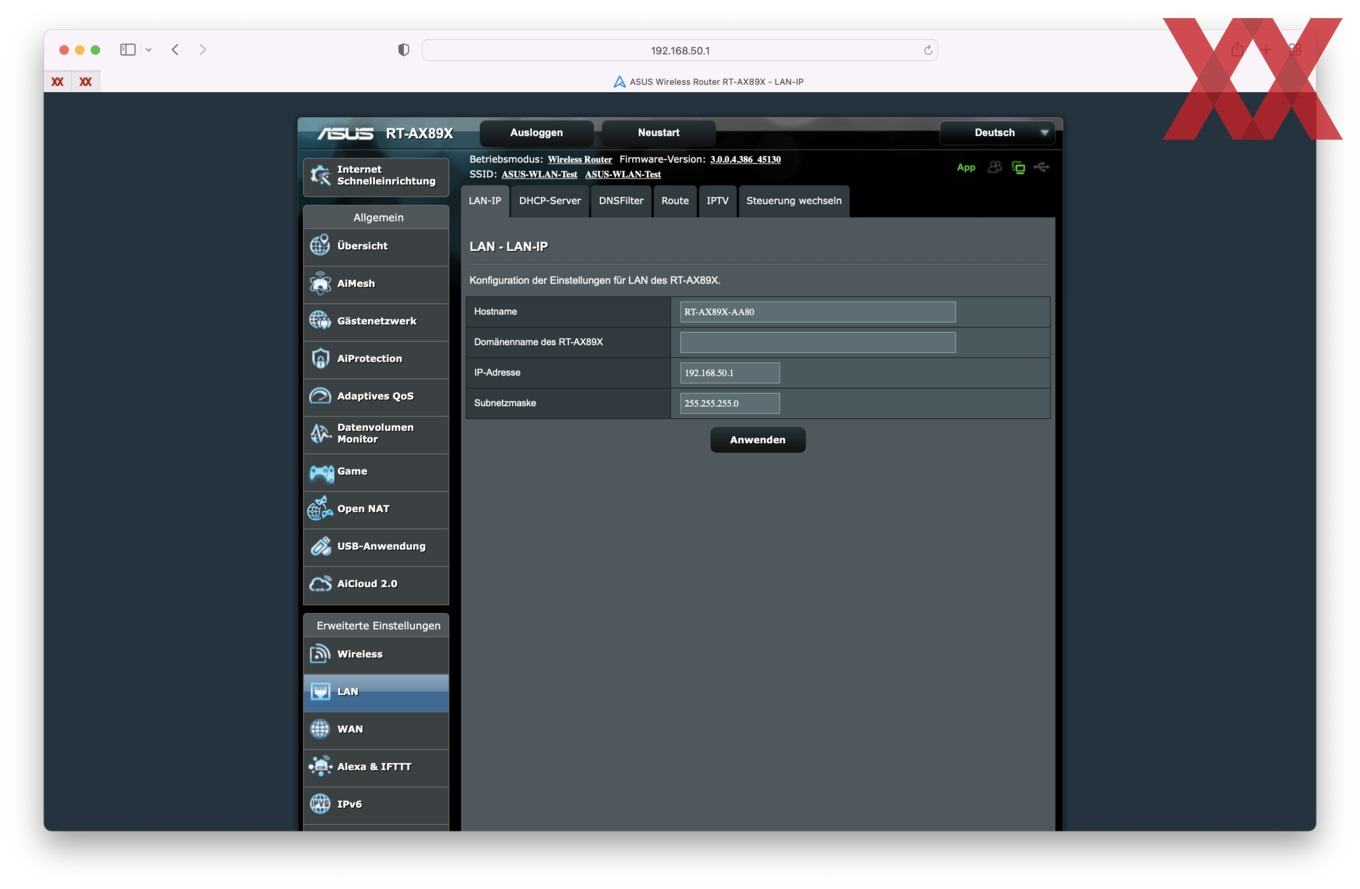Open the Gästenetzwerk globe icon
Image resolution: width=1360 pixels, height=889 pixels.
320,320
